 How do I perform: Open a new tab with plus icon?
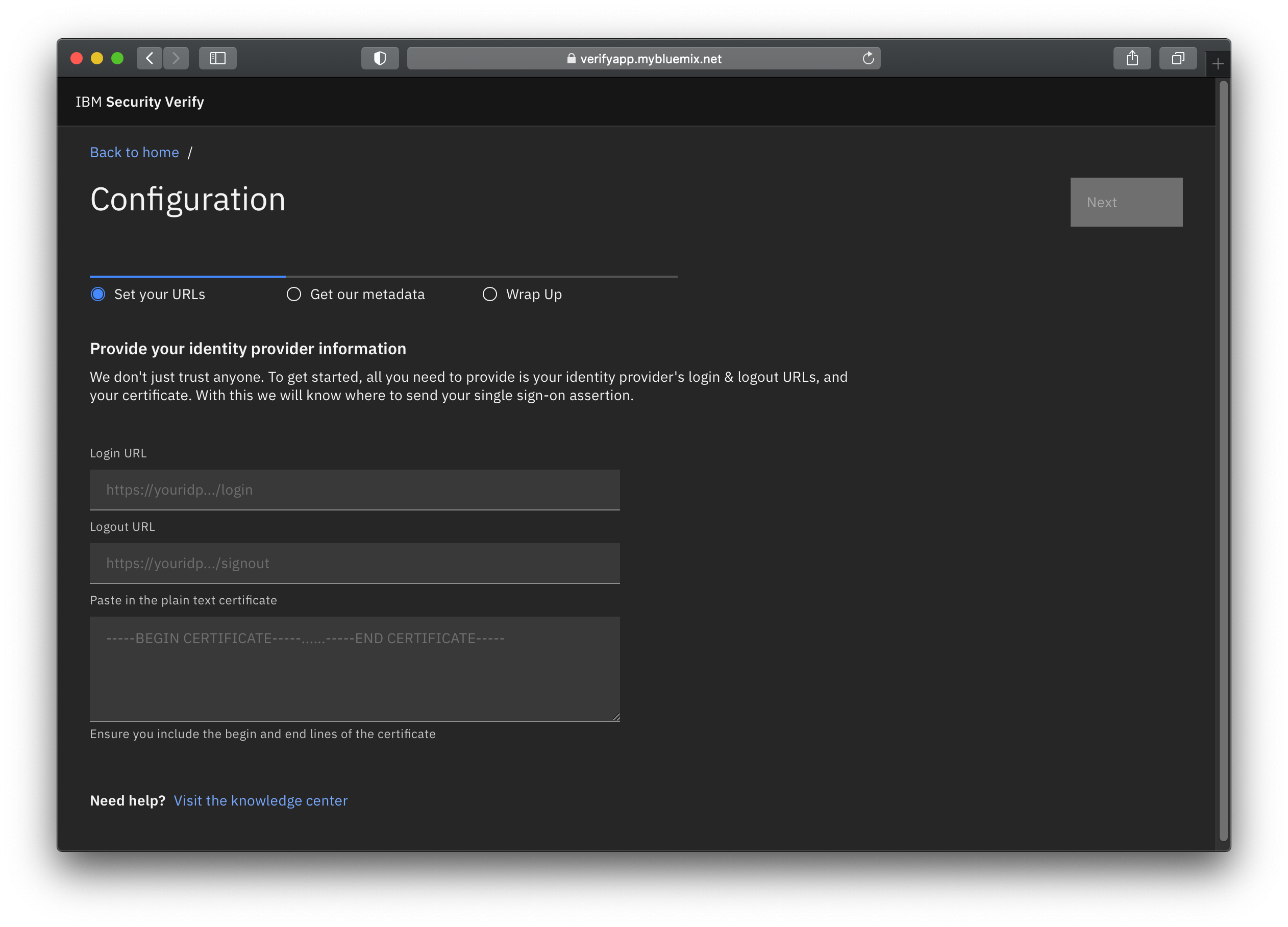tap(1217, 64)
